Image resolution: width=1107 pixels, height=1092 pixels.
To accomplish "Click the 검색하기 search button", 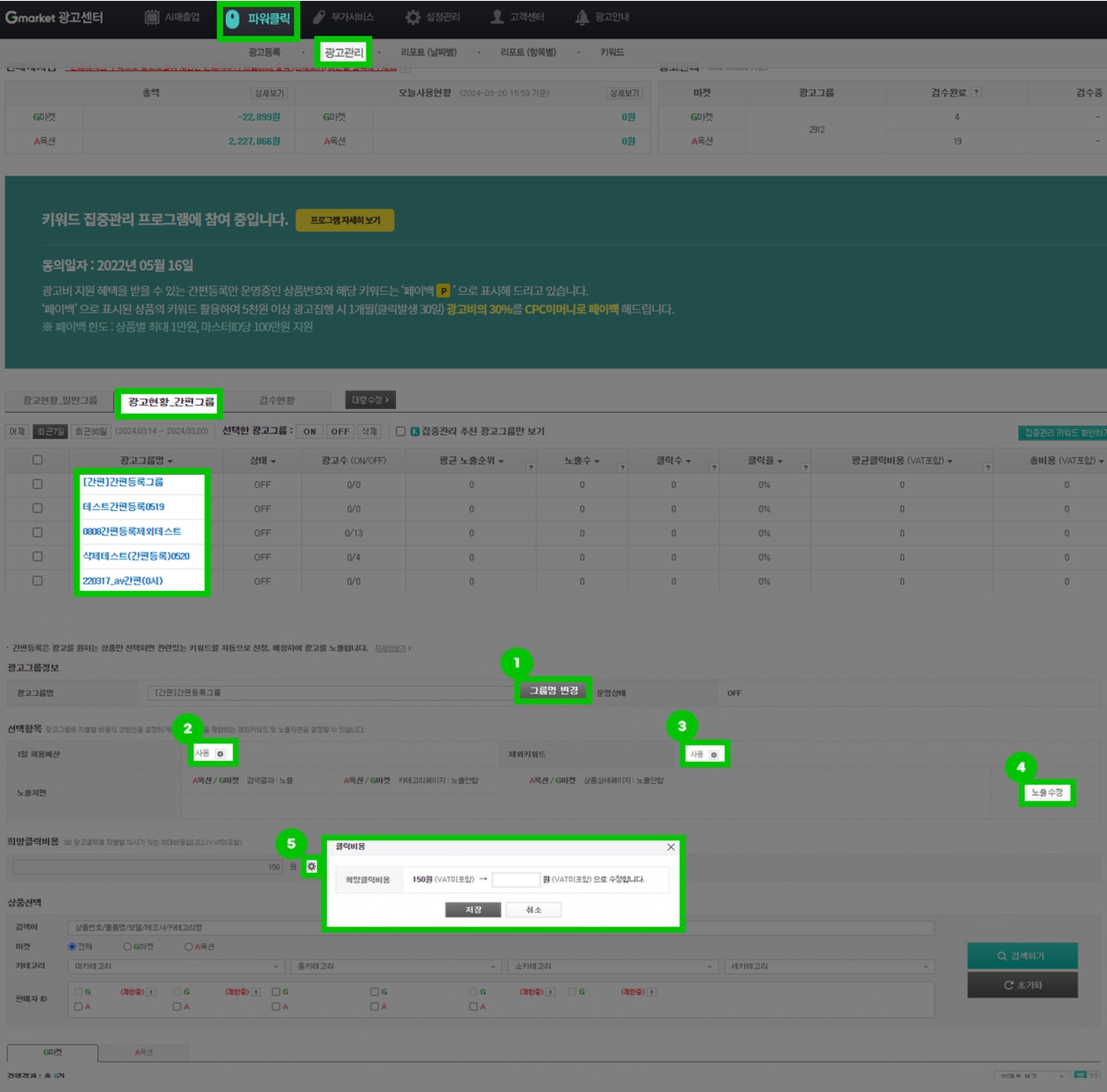I will [1022, 955].
